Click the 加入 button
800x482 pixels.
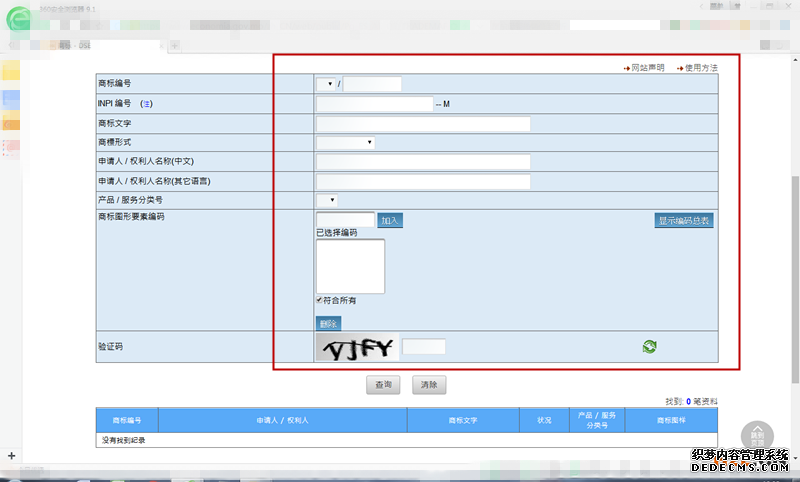[390, 220]
